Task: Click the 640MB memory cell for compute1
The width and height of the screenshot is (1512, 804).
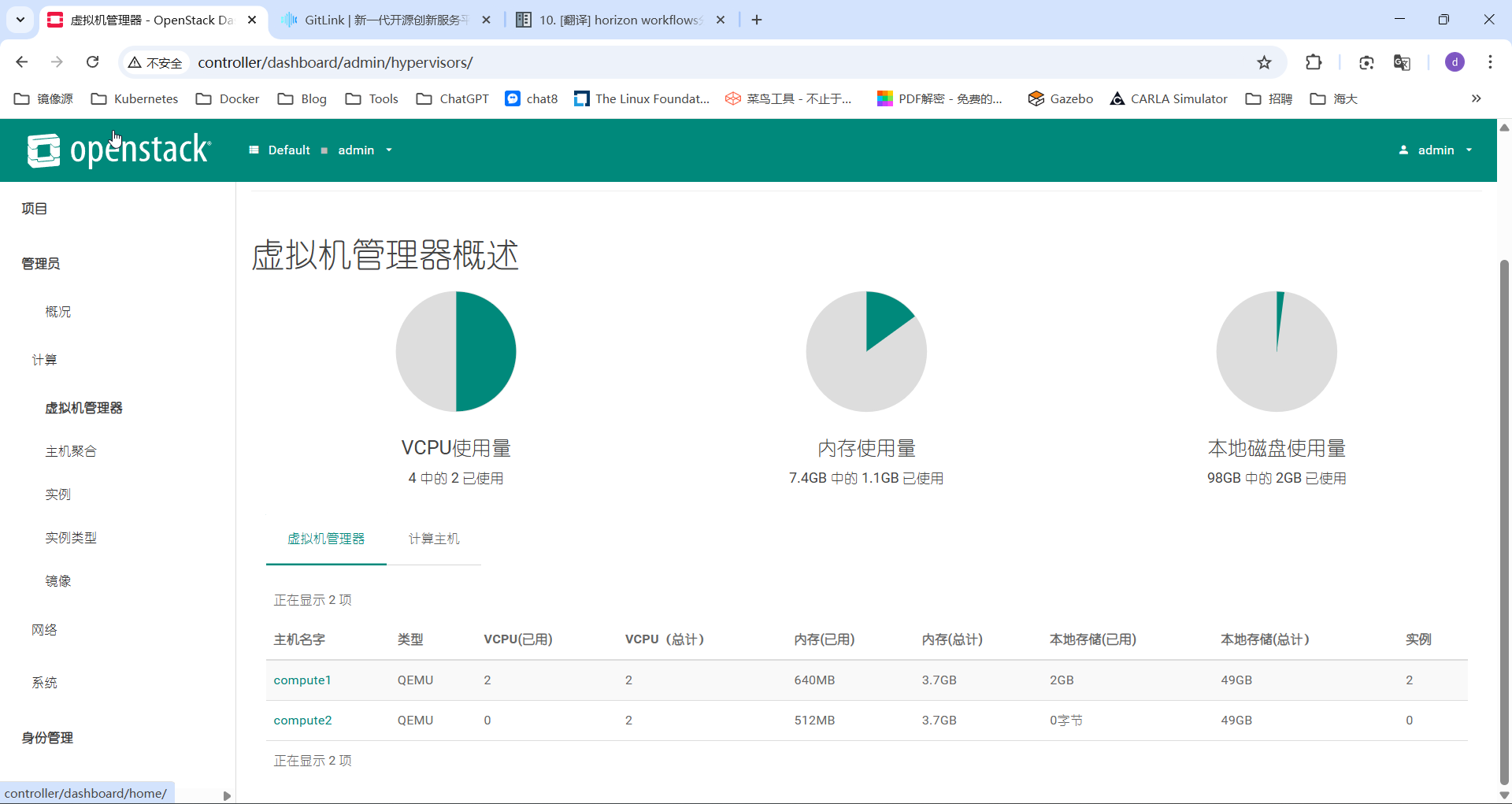Action: coord(814,680)
